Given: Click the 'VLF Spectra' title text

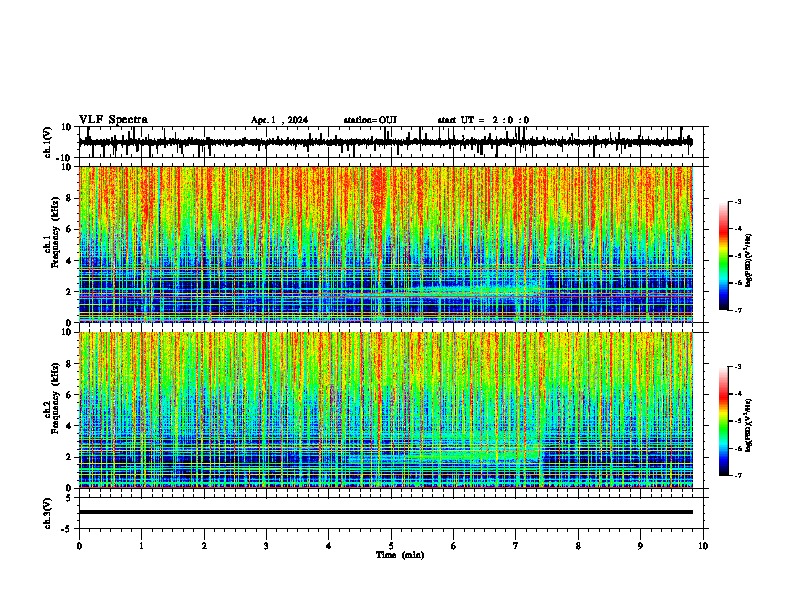Looking at the screenshot, I should (113, 120).
